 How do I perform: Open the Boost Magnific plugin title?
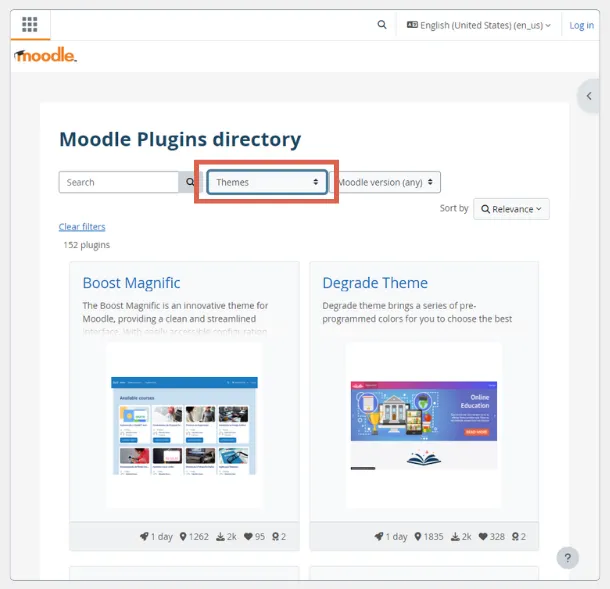(x=131, y=283)
